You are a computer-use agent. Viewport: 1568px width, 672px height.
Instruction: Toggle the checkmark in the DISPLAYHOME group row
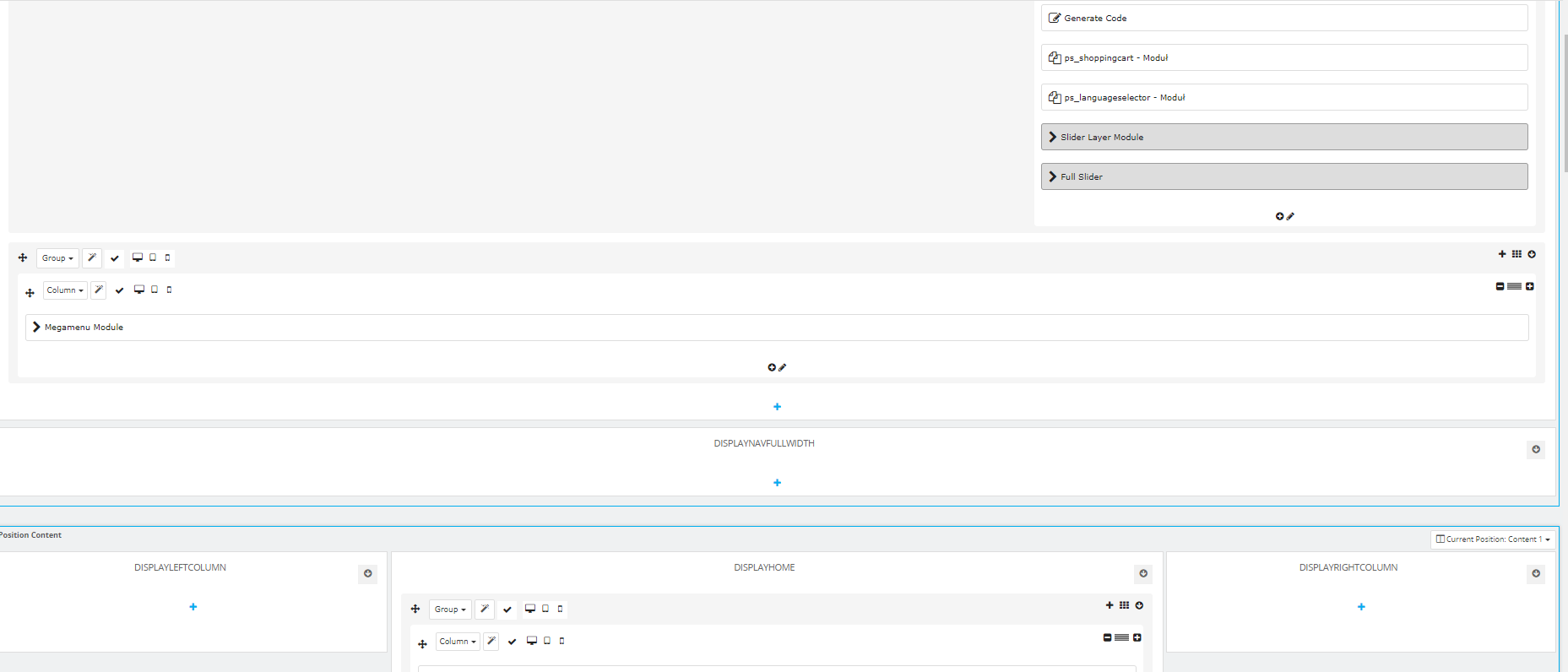(507, 610)
